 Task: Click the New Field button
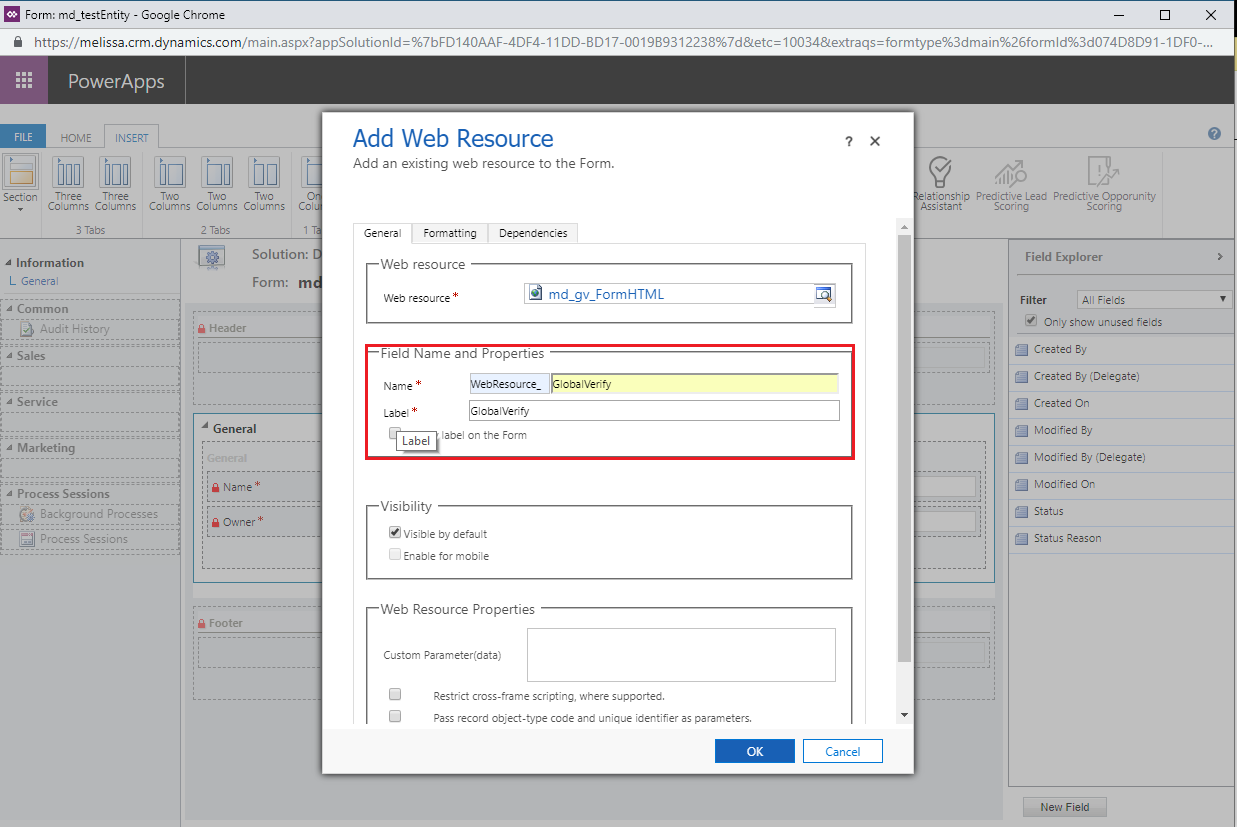(x=1065, y=807)
